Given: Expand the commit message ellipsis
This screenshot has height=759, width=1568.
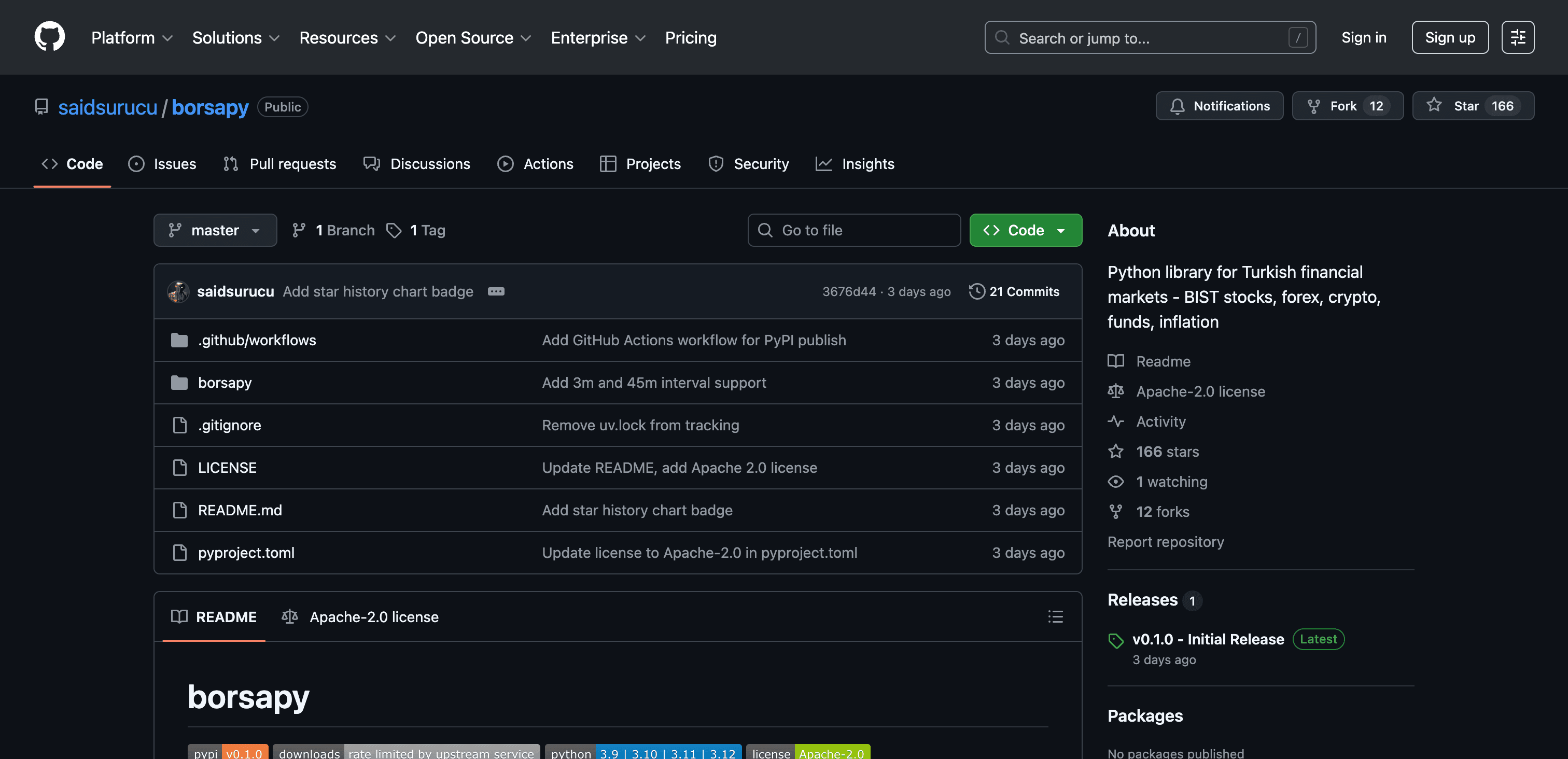Looking at the screenshot, I should point(496,291).
